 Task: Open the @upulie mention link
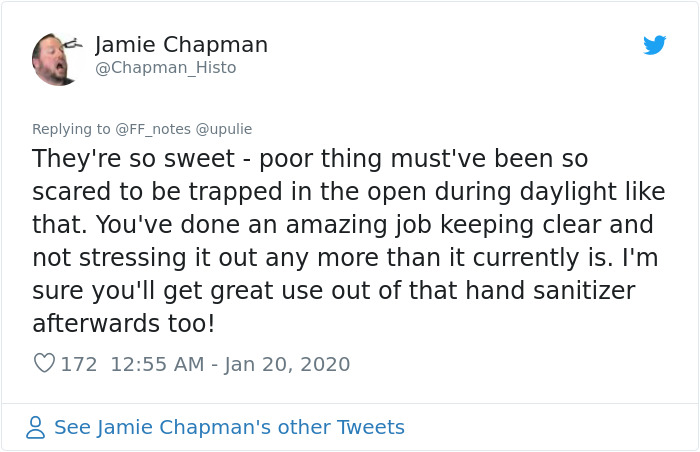point(226,128)
